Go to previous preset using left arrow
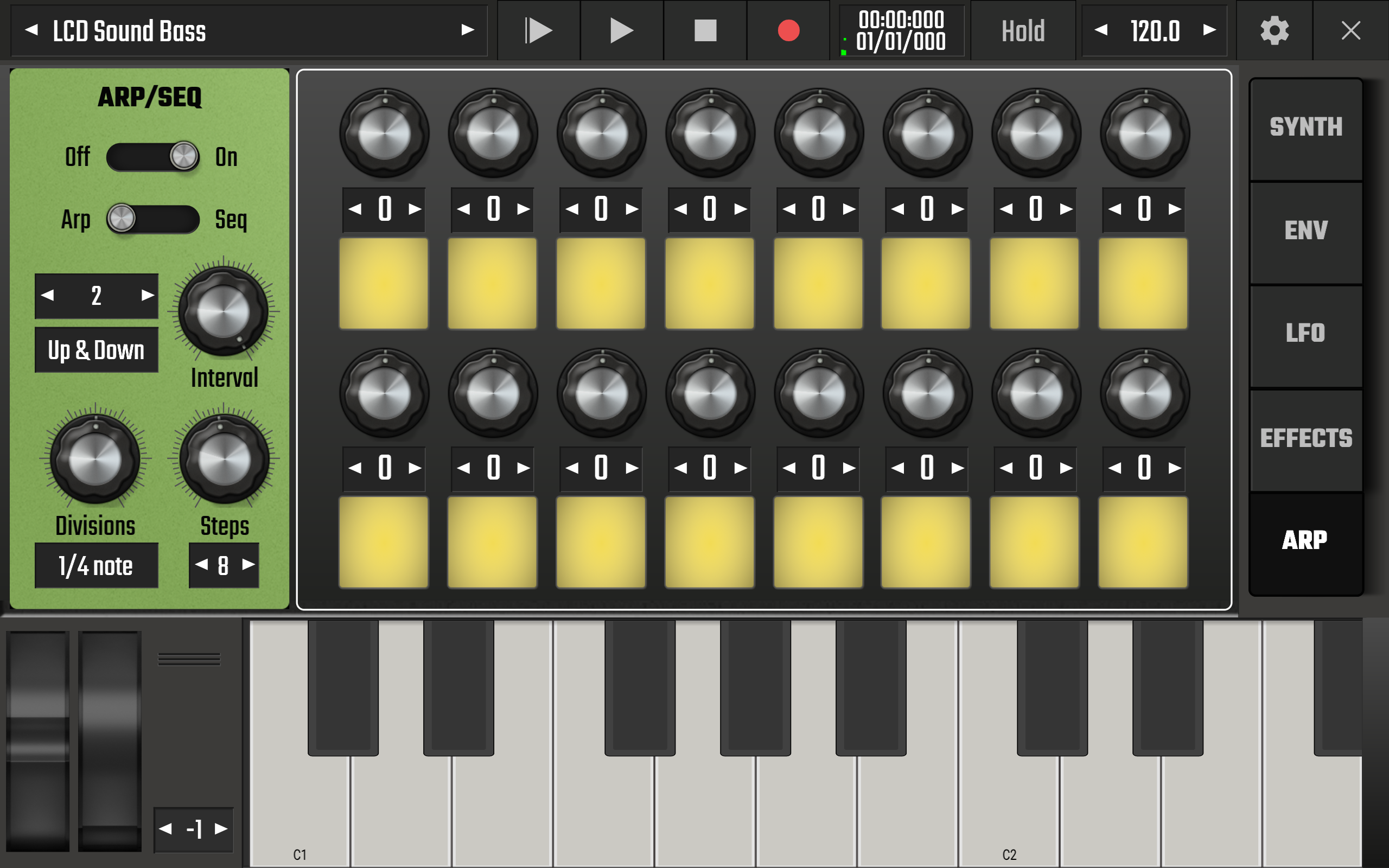 [32, 30]
